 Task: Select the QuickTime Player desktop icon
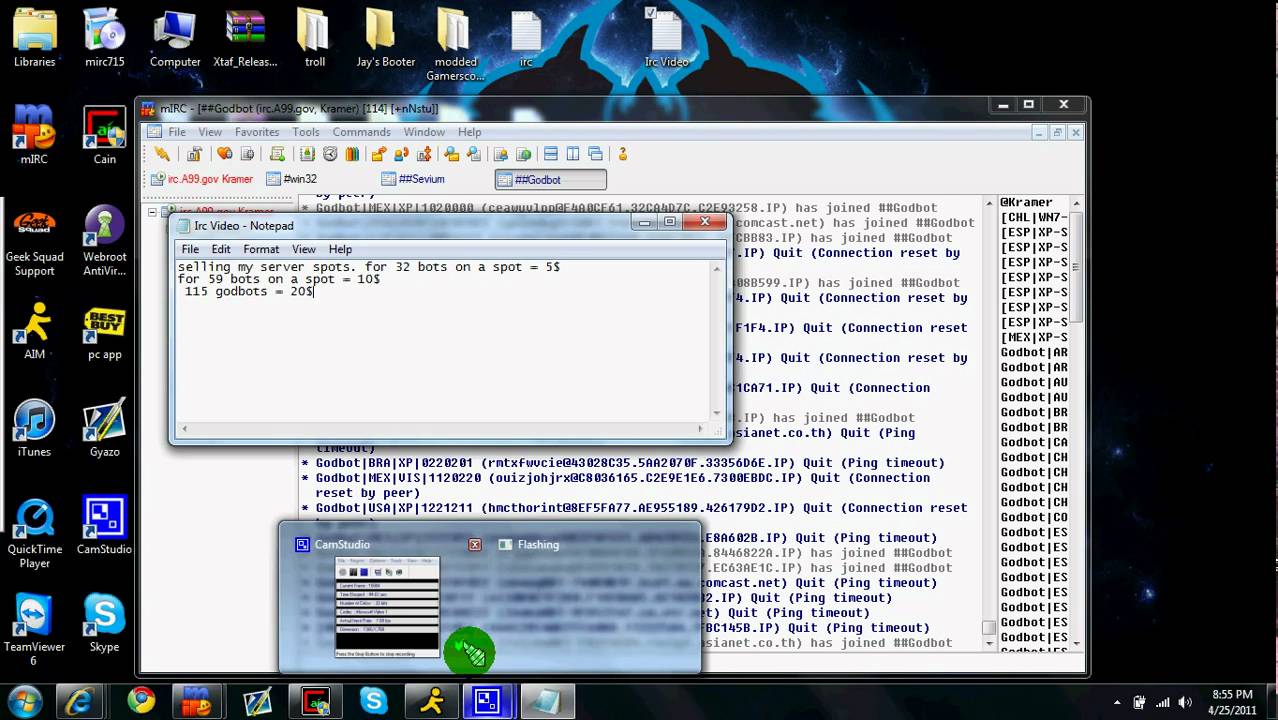[x=34, y=533]
